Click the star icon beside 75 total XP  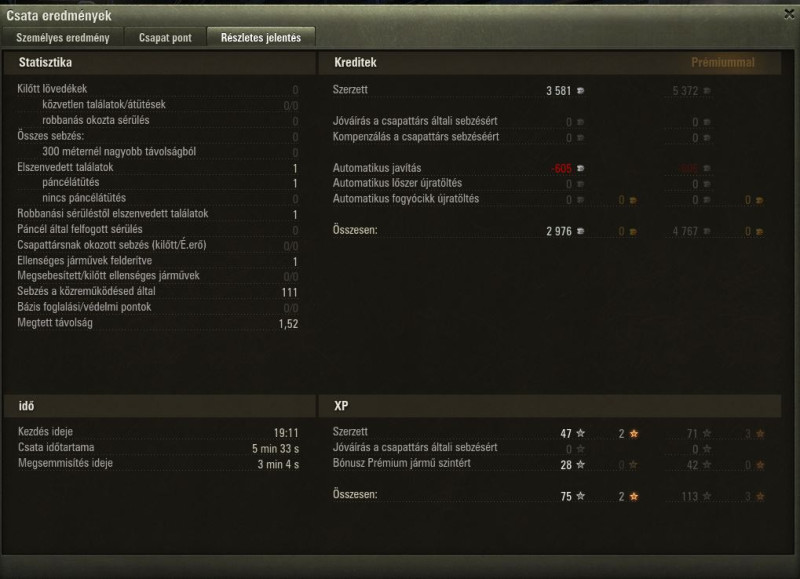coord(581,496)
